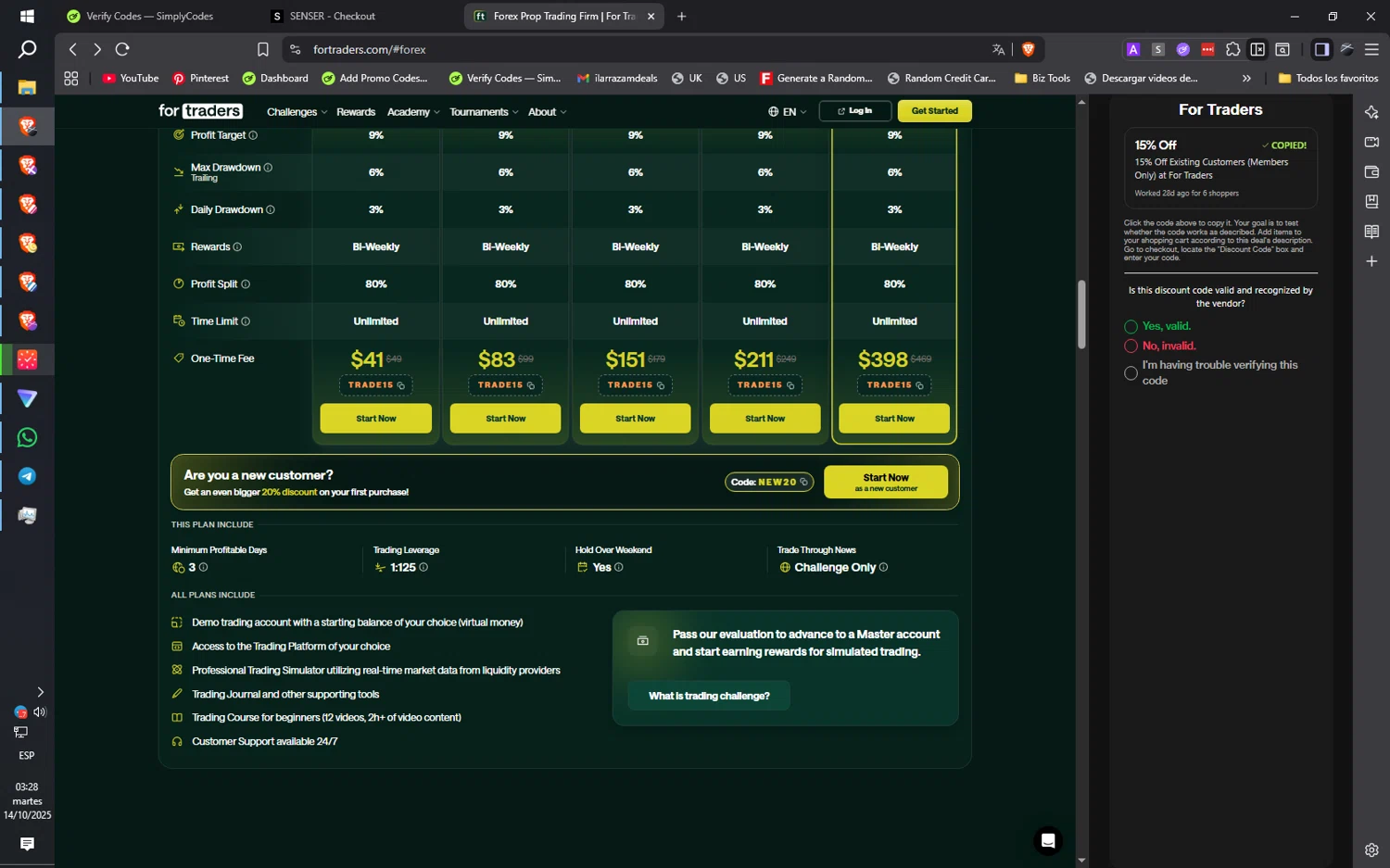
Task: Open the tab grid icon on bookmarks bar
Action: [x=71, y=79]
